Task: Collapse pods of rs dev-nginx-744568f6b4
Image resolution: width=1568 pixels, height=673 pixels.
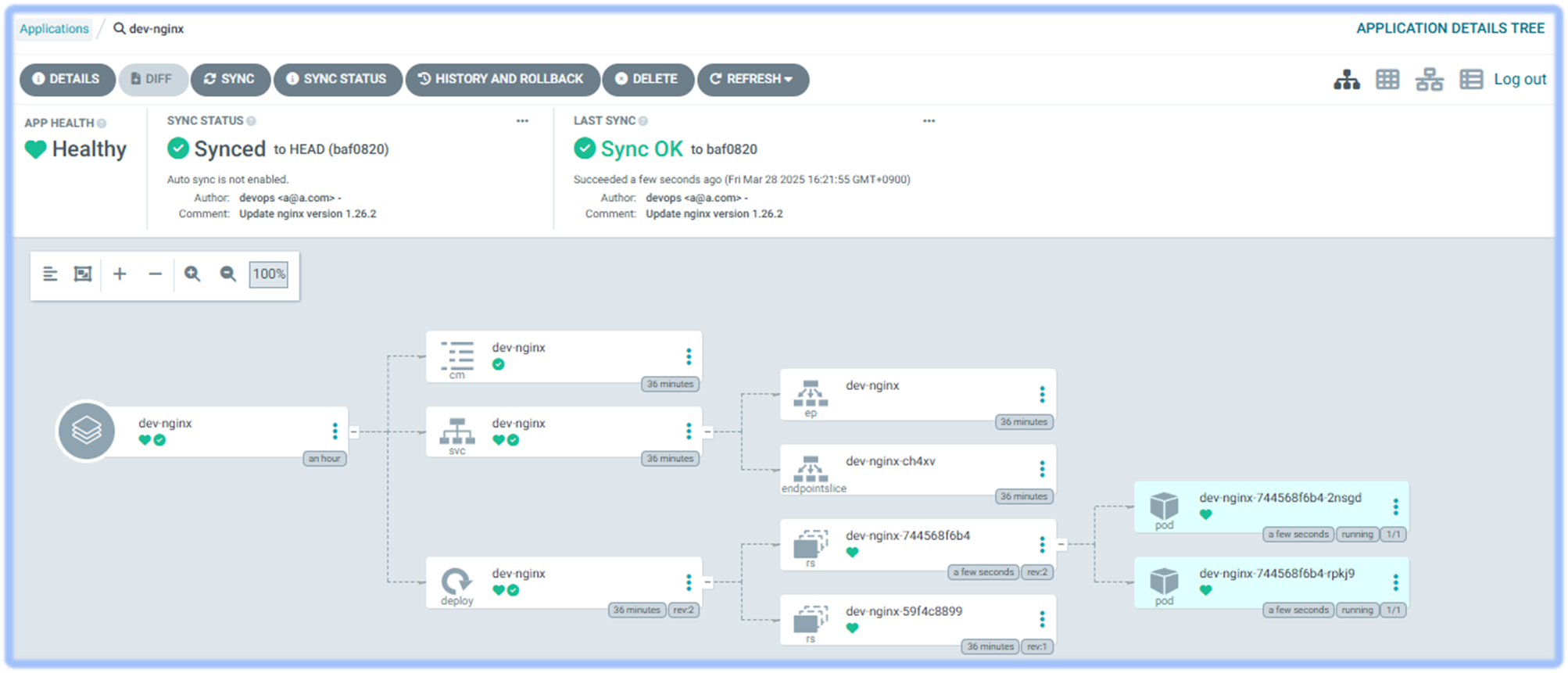Action: (x=1061, y=544)
